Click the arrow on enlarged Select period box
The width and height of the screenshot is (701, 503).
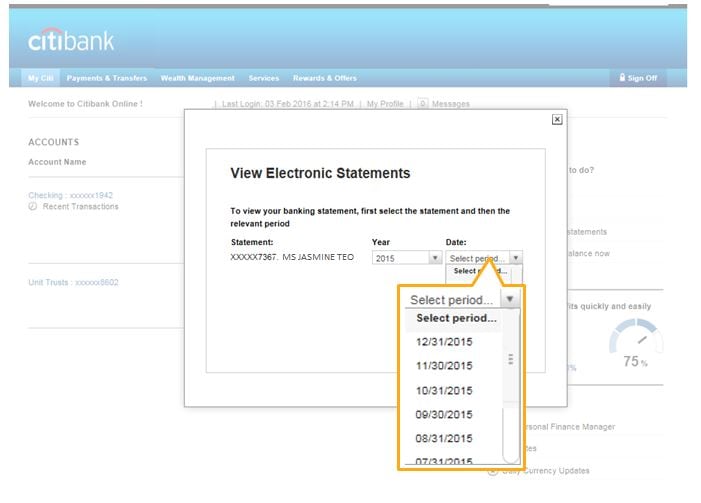coord(510,300)
